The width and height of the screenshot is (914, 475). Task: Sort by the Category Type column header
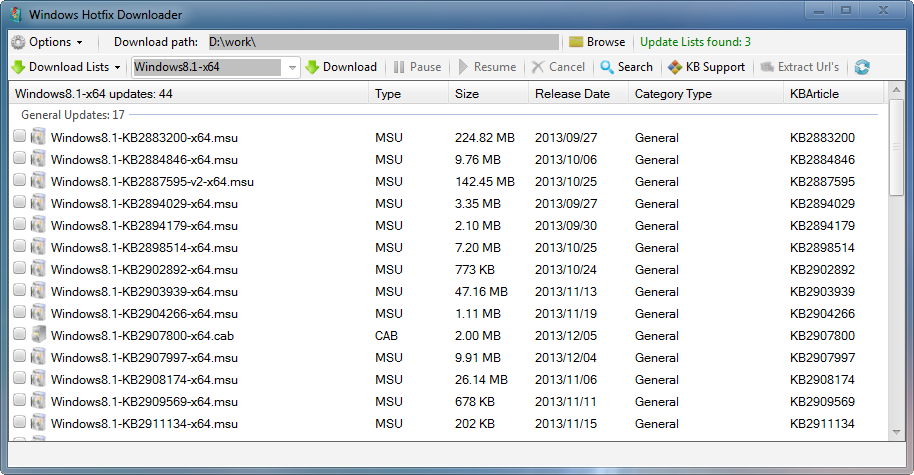[706, 93]
